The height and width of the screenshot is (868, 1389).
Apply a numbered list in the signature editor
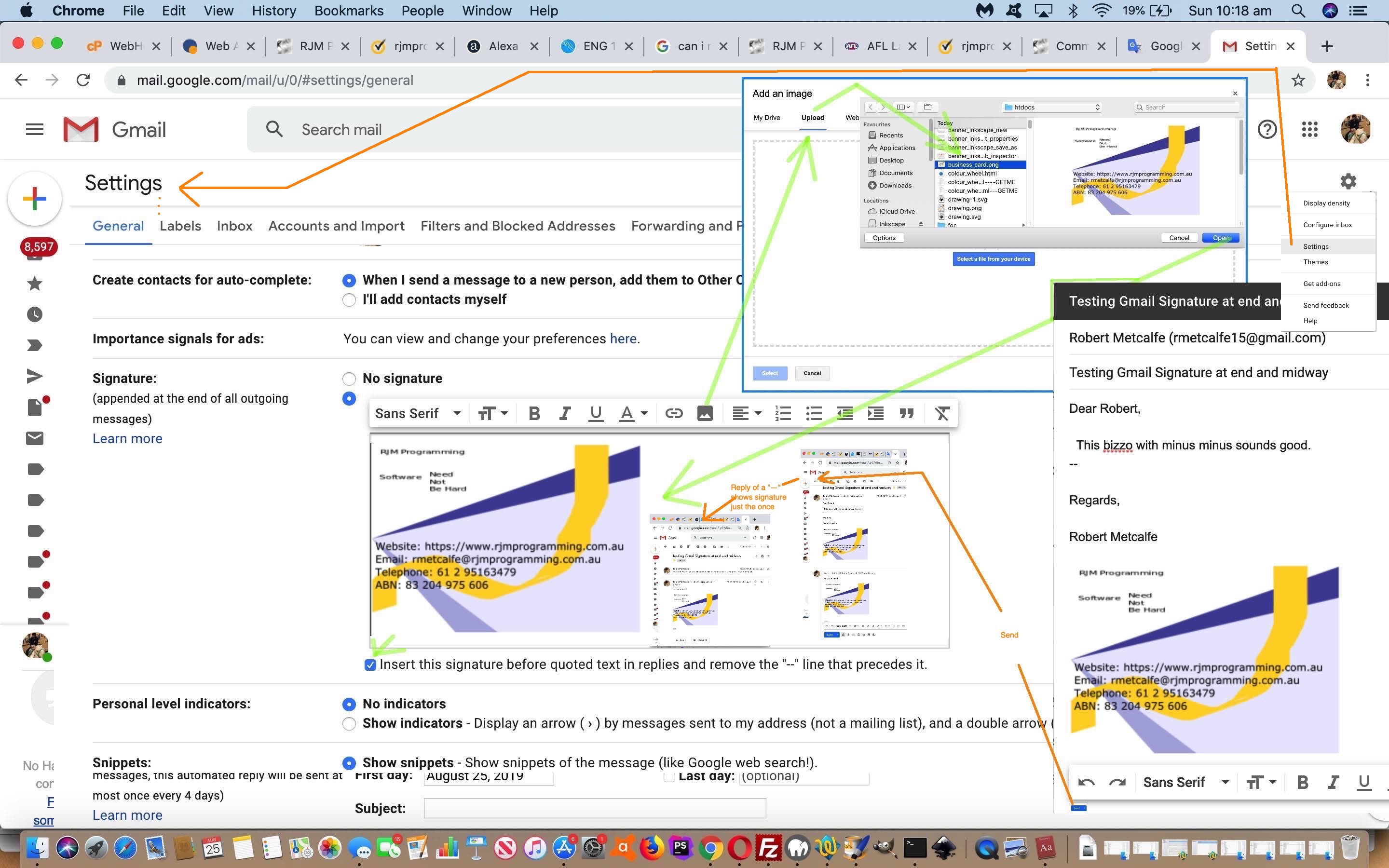(x=783, y=413)
